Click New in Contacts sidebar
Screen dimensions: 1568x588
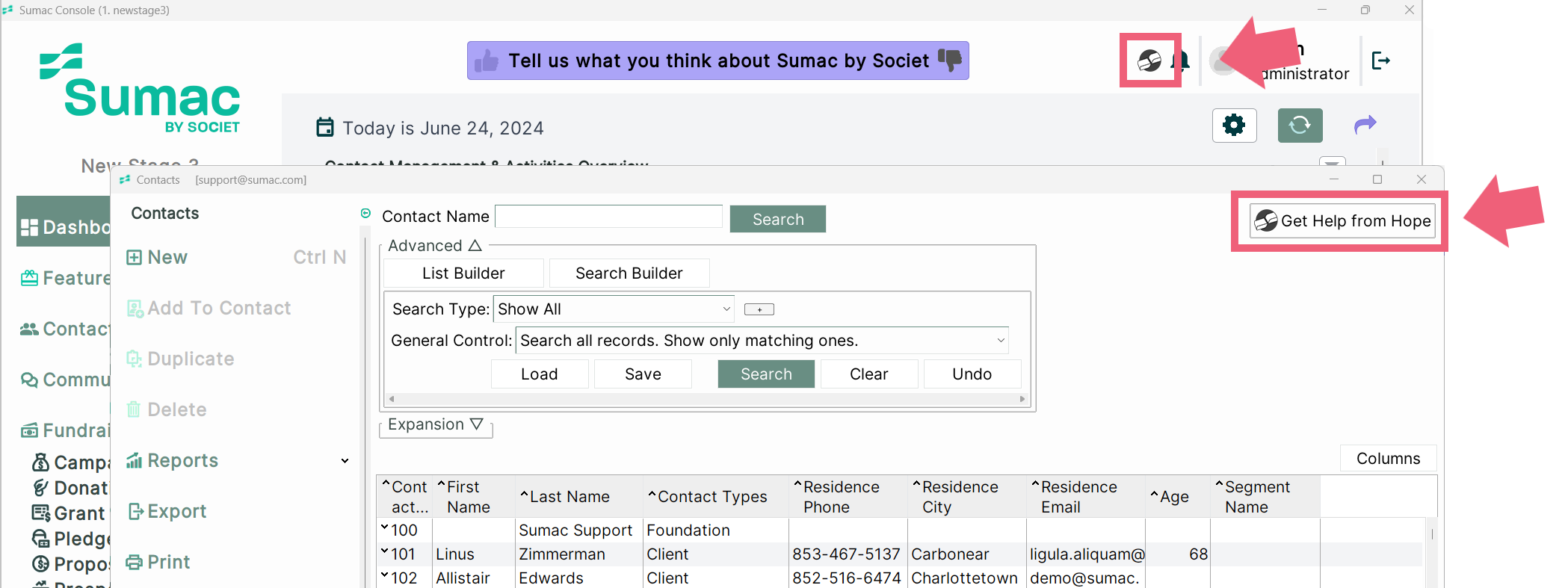coord(167,257)
